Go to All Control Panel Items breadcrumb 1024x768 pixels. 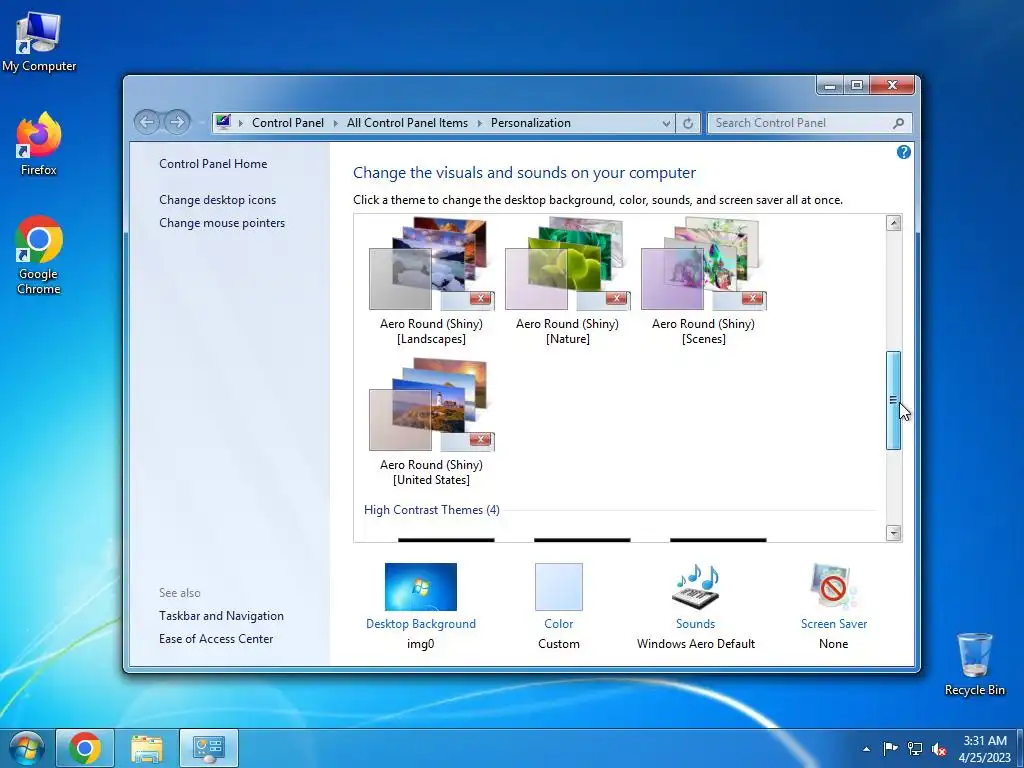click(408, 123)
